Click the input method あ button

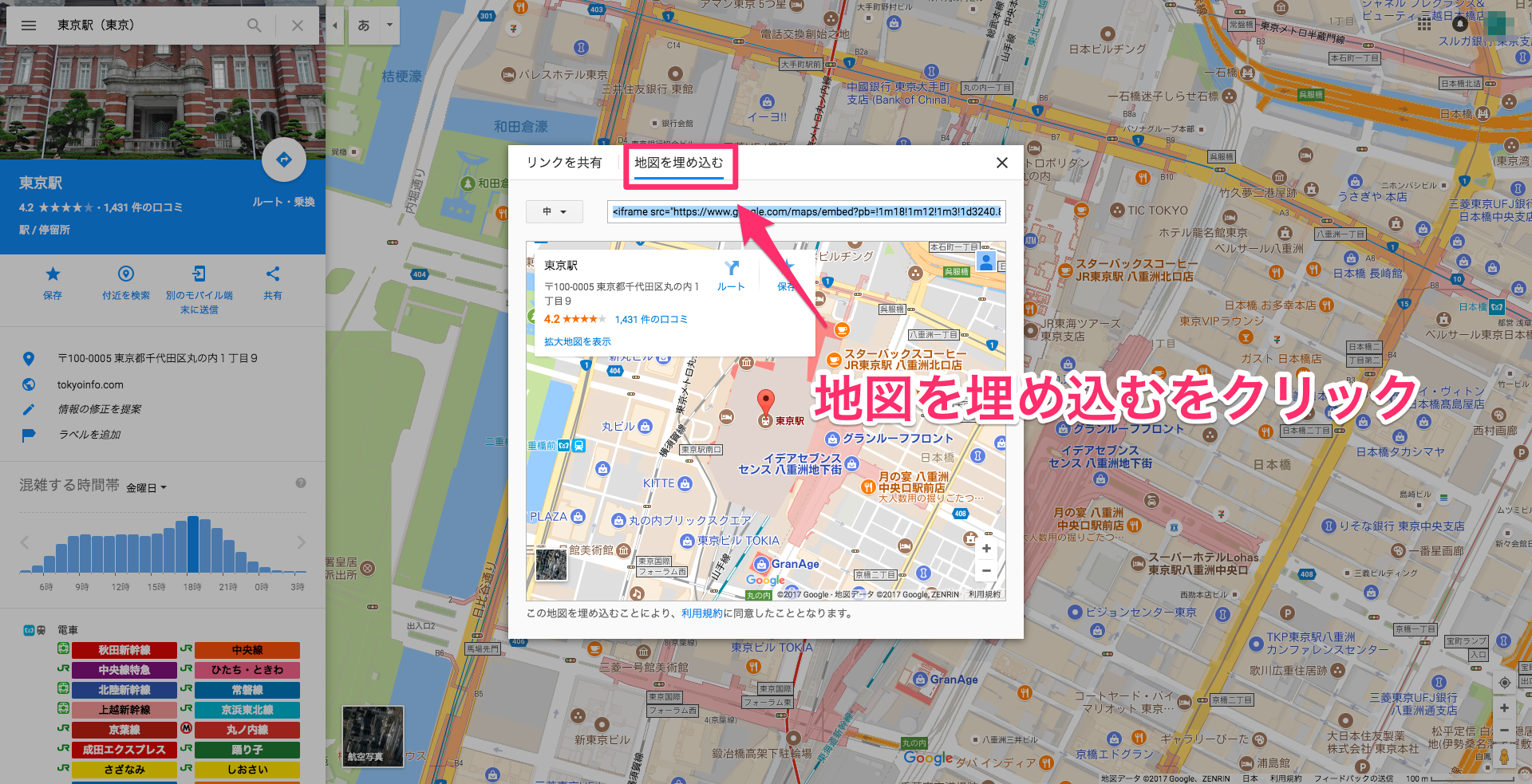[x=364, y=26]
